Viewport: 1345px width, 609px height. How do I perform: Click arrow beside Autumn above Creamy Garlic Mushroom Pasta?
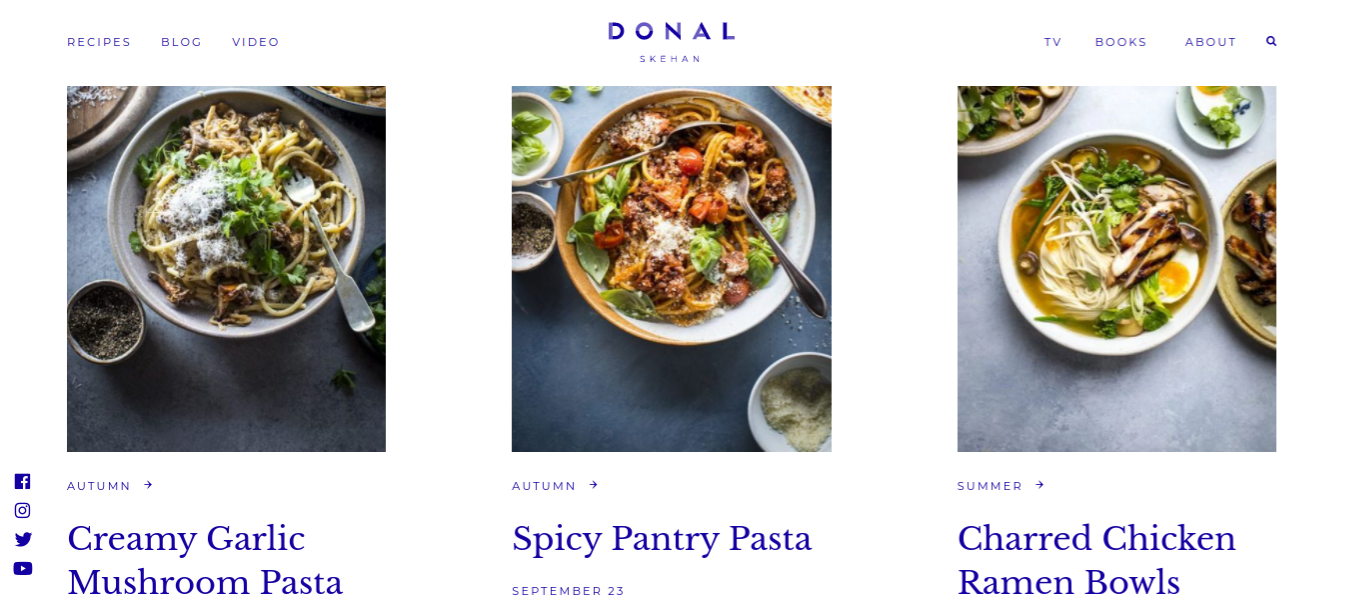click(148, 485)
